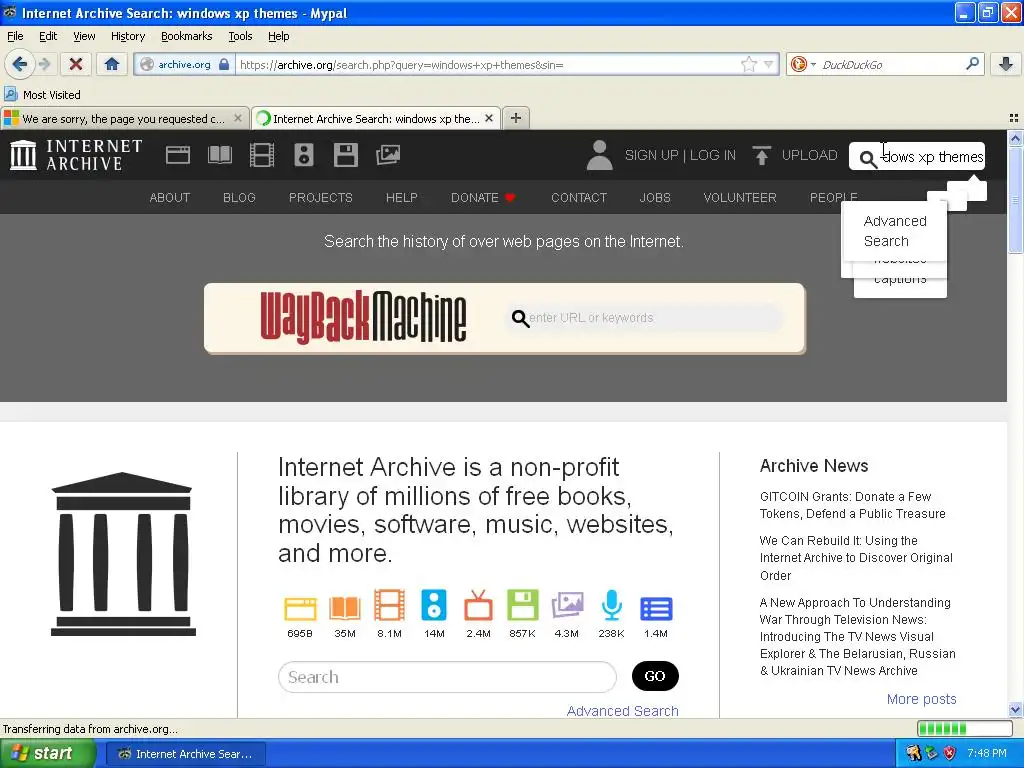Screen dimensions: 1024x768
Task: Click the orange texts icon 35M
Action: click(344, 608)
